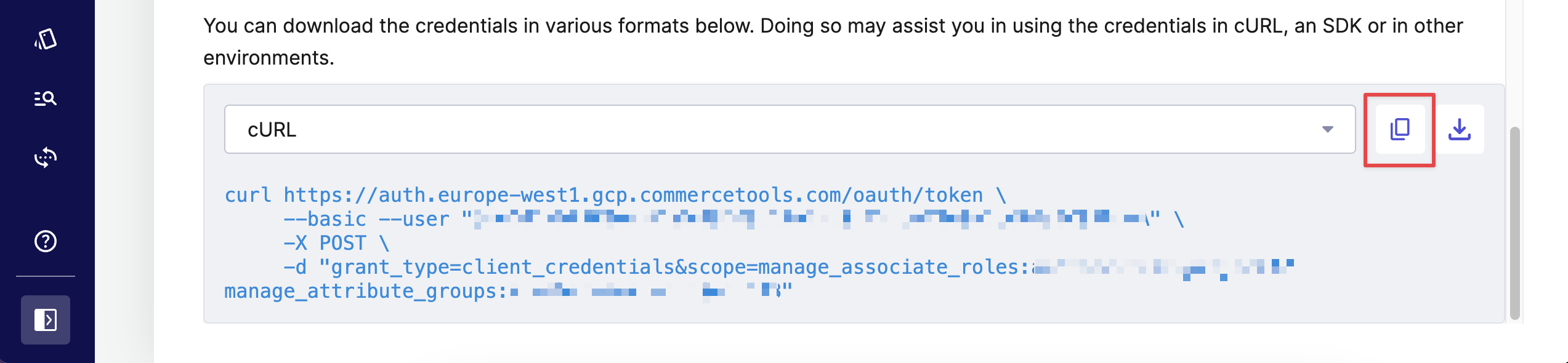Click the 'cURL' selected value text
This screenshot has width=1568, height=363.
pos(272,130)
